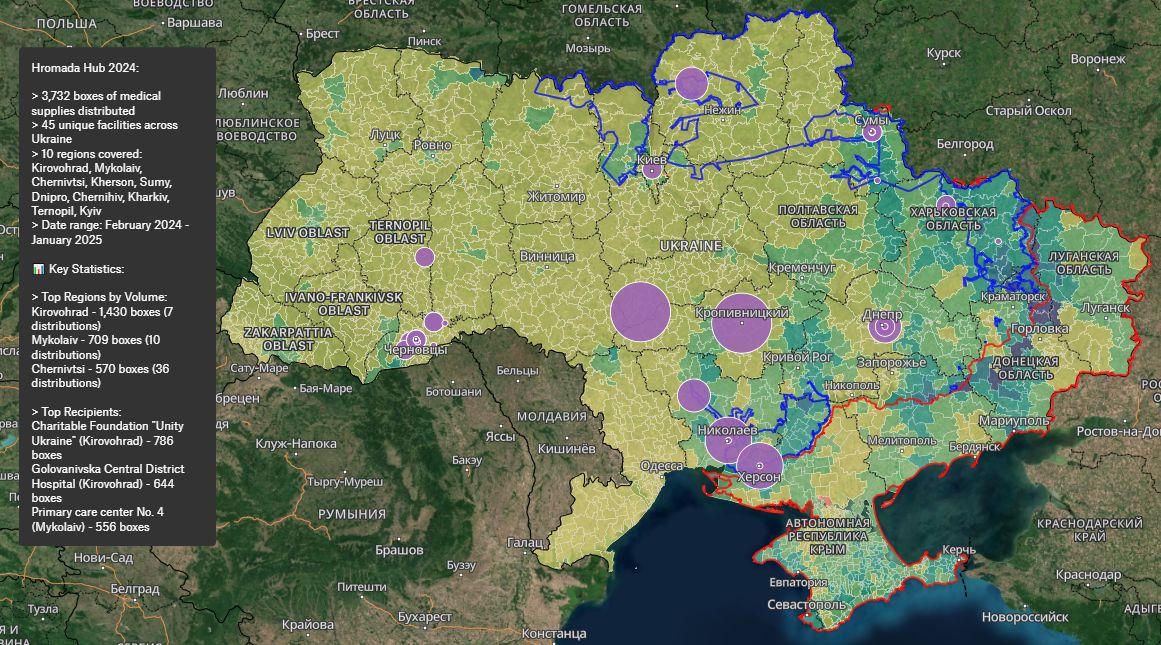Image resolution: width=1161 pixels, height=645 pixels.
Task: Click the 'Key Statistics:' heading text
Action: pyautogui.click(x=87, y=269)
